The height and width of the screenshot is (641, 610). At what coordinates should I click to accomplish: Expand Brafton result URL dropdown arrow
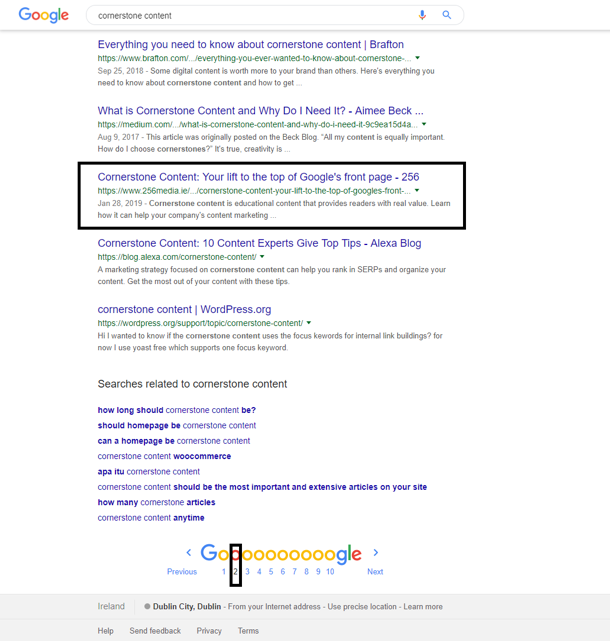pos(417,58)
